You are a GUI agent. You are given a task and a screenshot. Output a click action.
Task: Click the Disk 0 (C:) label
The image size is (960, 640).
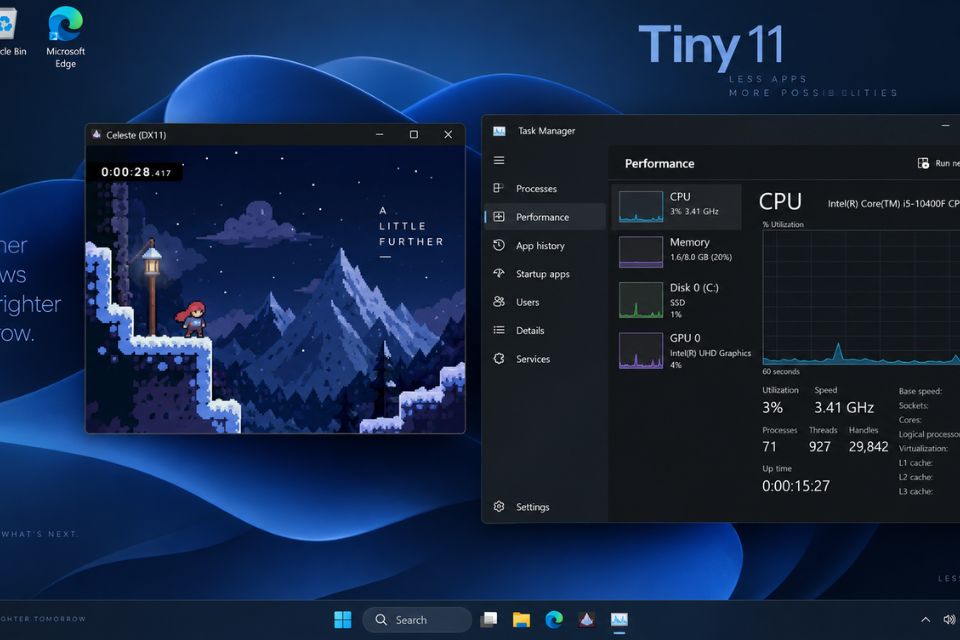click(694, 288)
